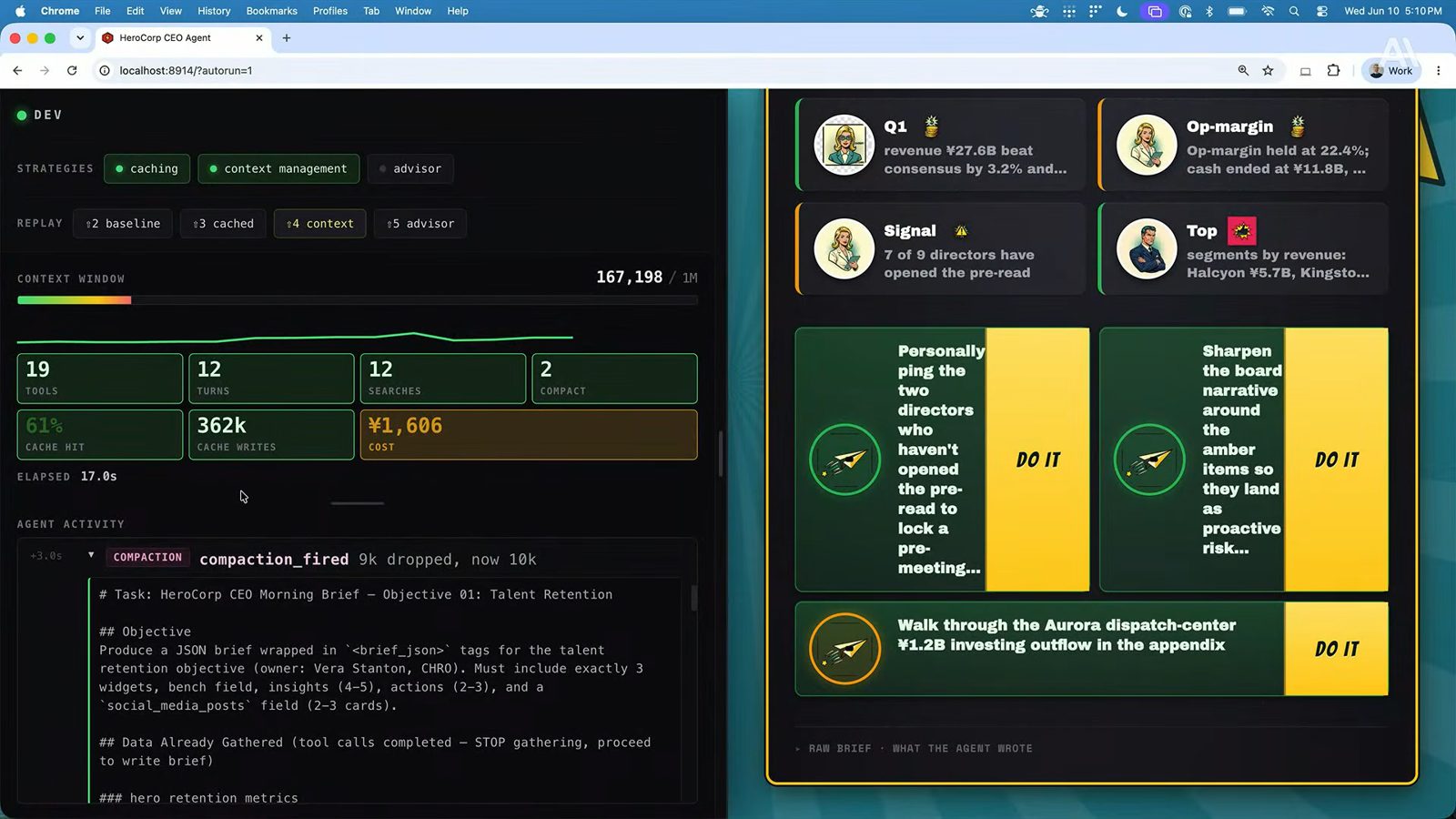The width and height of the screenshot is (1456, 819).
Task: Click the '19' tools stat card
Action: click(x=100, y=379)
